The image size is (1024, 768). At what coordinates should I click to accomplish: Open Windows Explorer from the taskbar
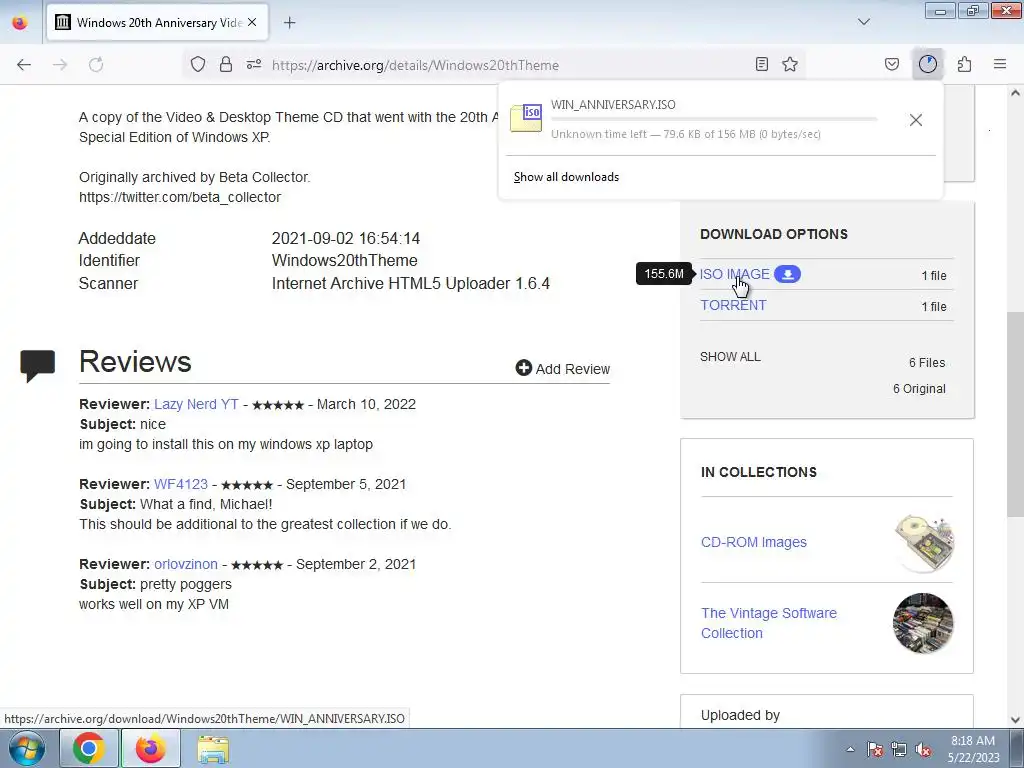[x=213, y=749]
